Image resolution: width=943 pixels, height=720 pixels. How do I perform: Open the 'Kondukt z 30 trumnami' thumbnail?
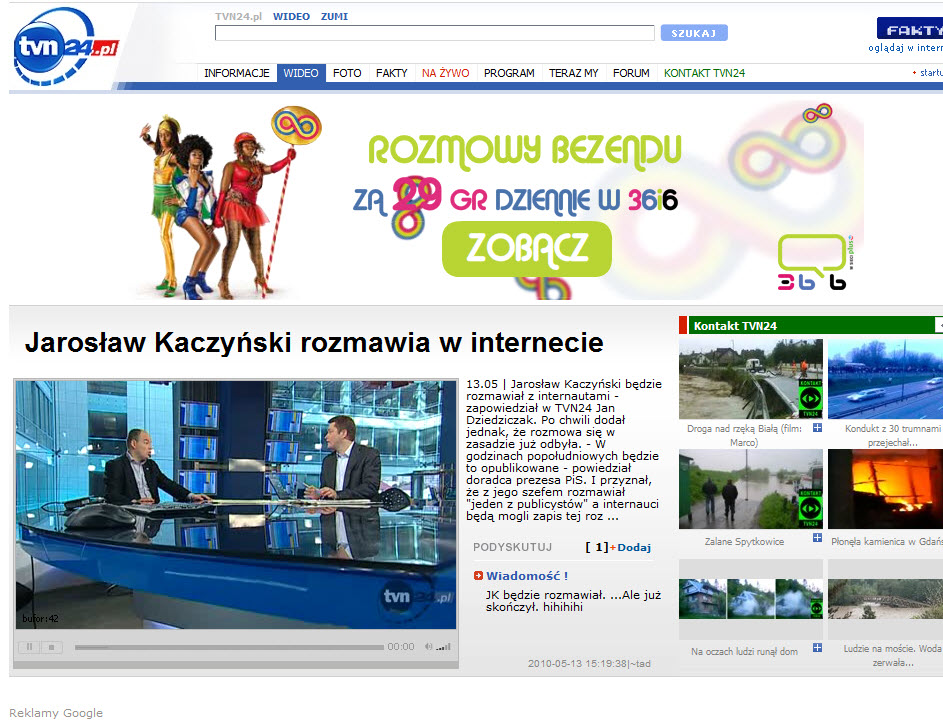885,379
